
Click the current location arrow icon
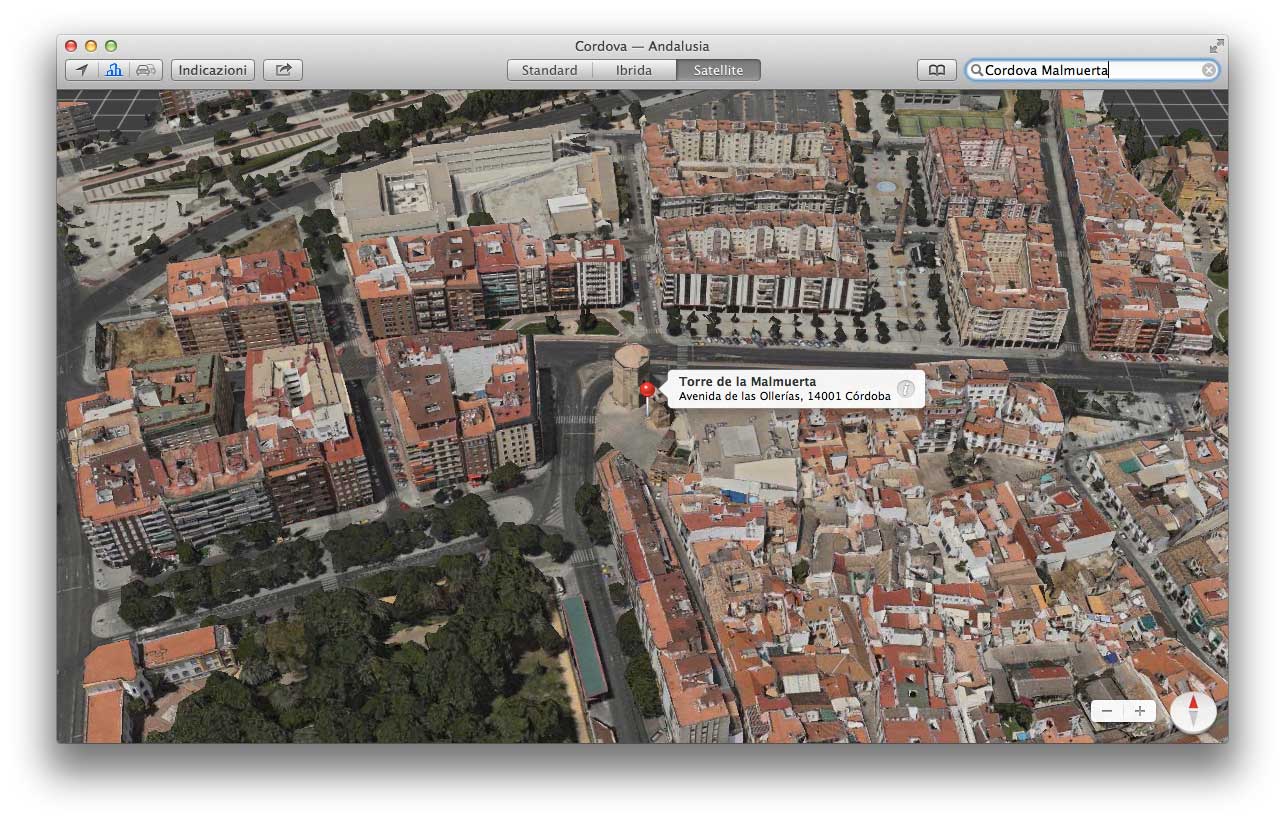coord(82,70)
